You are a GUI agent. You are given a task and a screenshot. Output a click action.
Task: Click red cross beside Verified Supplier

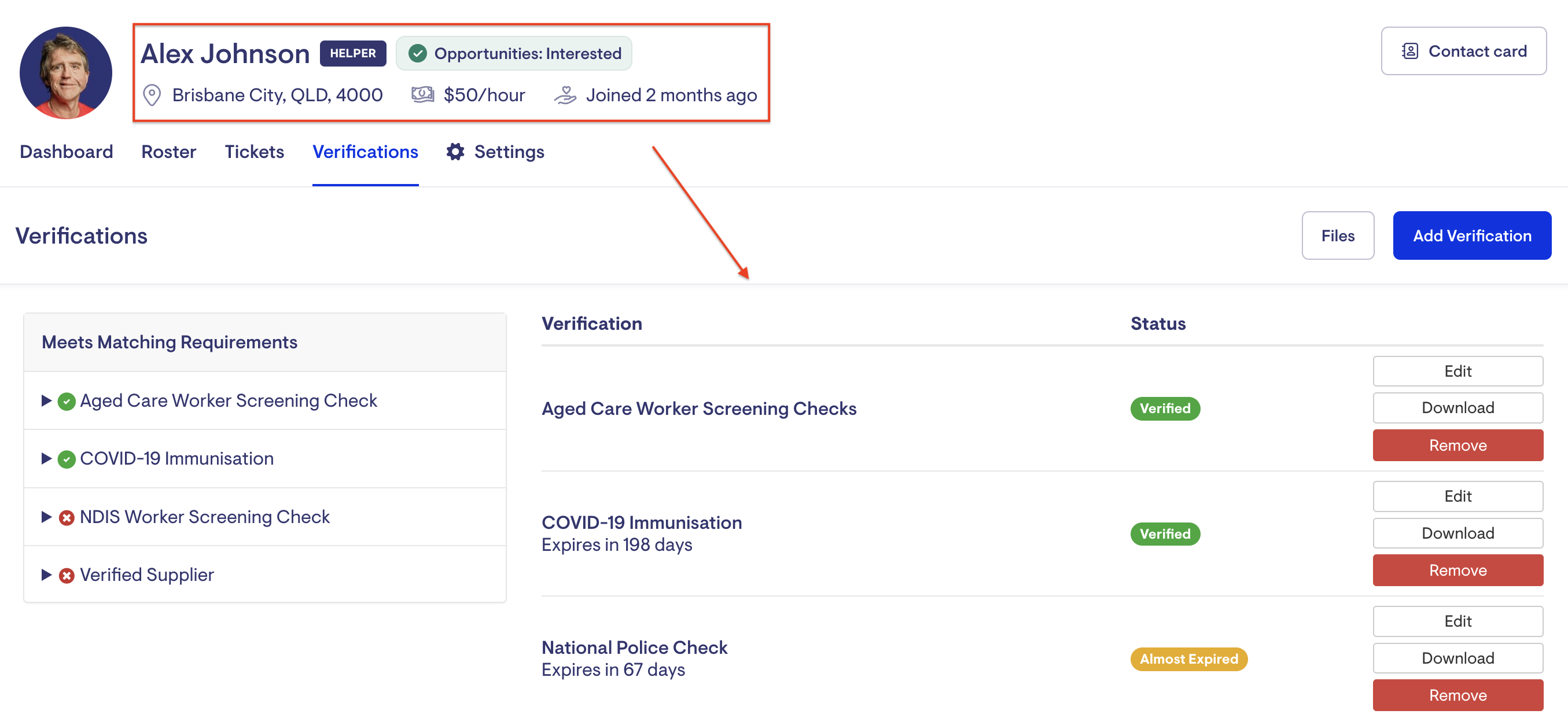pos(67,575)
